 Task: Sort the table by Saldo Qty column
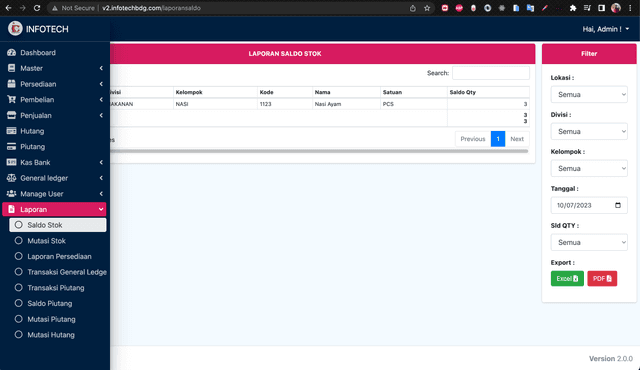click(x=488, y=92)
